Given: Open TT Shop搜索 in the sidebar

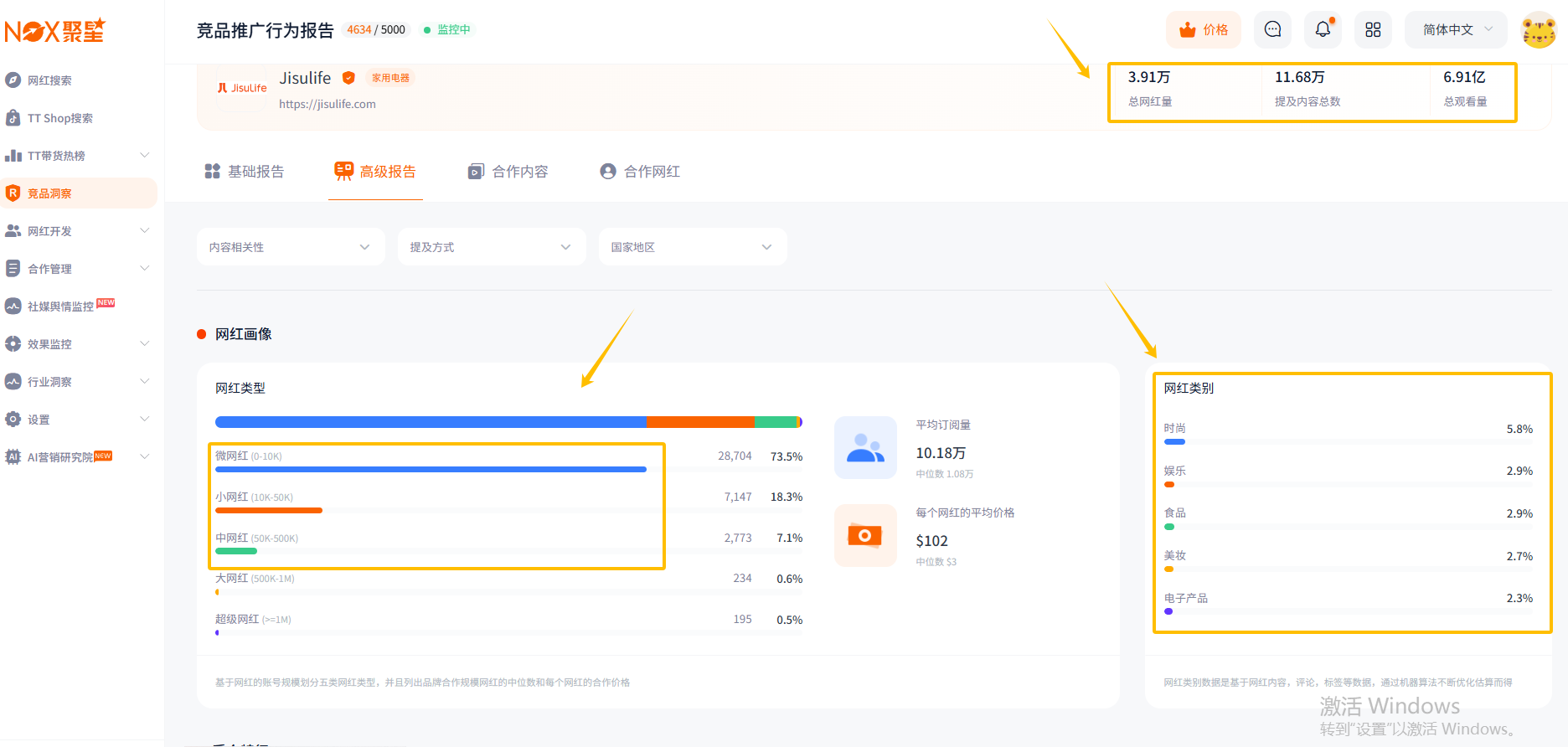Looking at the screenshot, I should 59,118.
